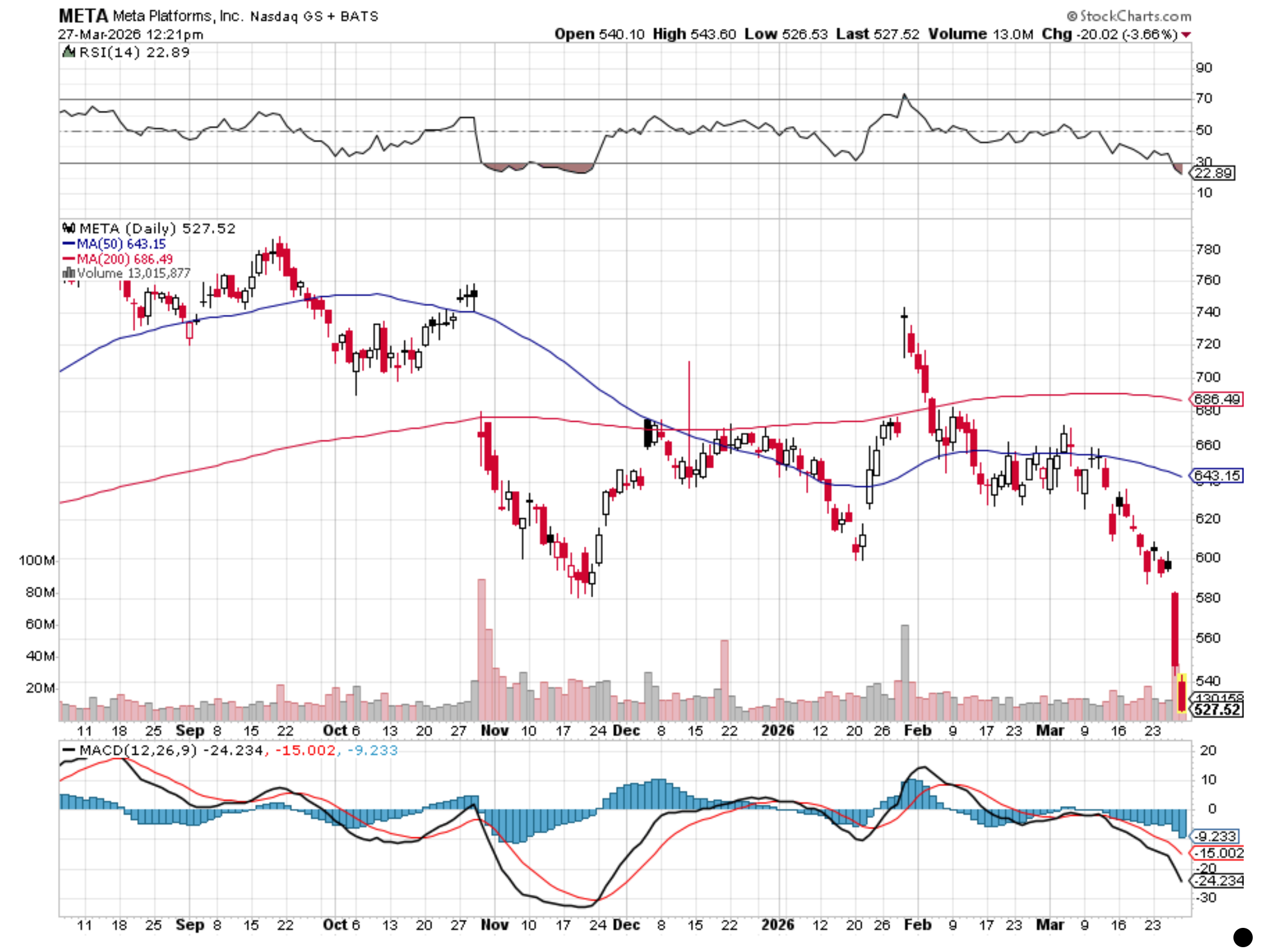Click the black circle in bottom-right corner

tap(1242, 937)
